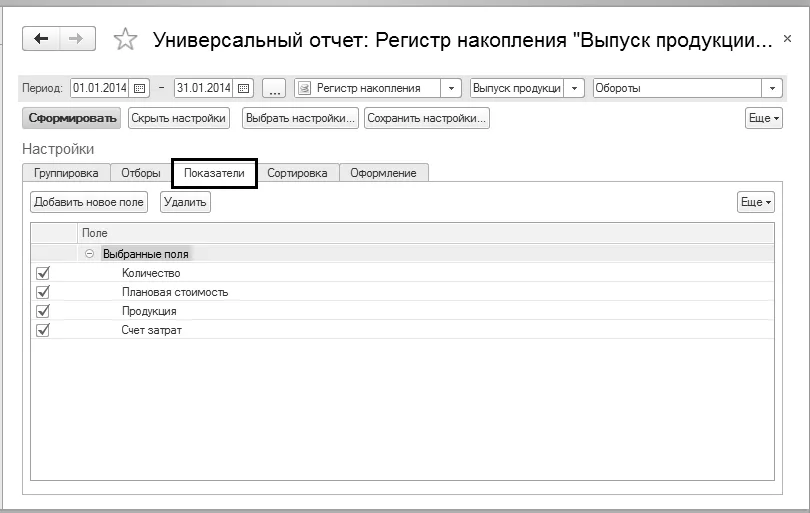Uncheck the Плановая стоимость checkbox
The width and height of the screenshot is (810, 513).
pos(43,292)
